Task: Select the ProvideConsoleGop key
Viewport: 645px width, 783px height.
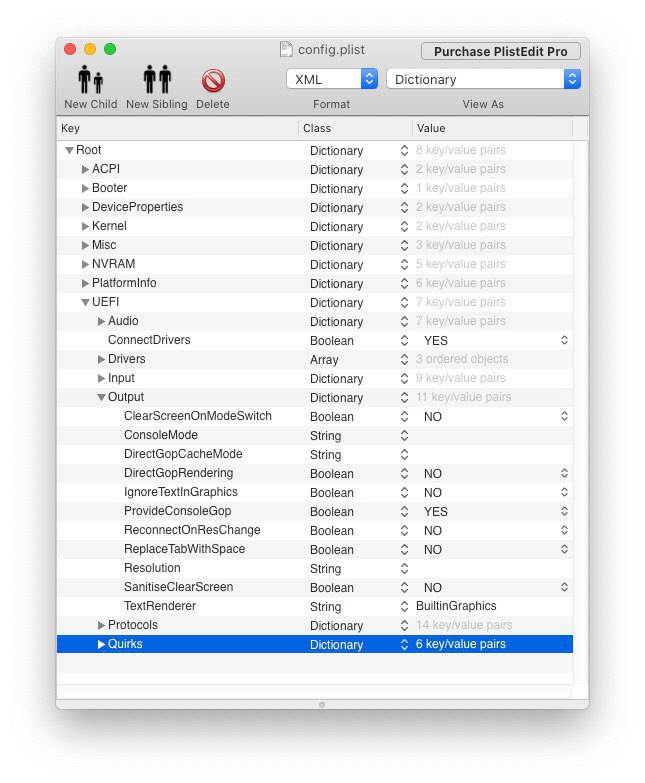Action: pos(177,511)
